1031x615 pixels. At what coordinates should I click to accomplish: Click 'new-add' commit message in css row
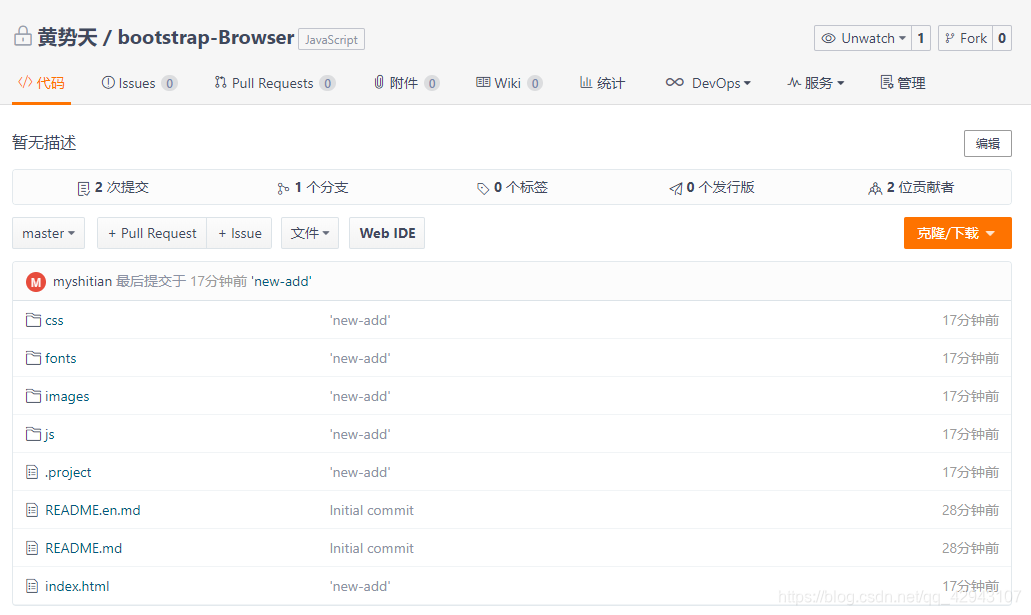(x=360, y=320)
